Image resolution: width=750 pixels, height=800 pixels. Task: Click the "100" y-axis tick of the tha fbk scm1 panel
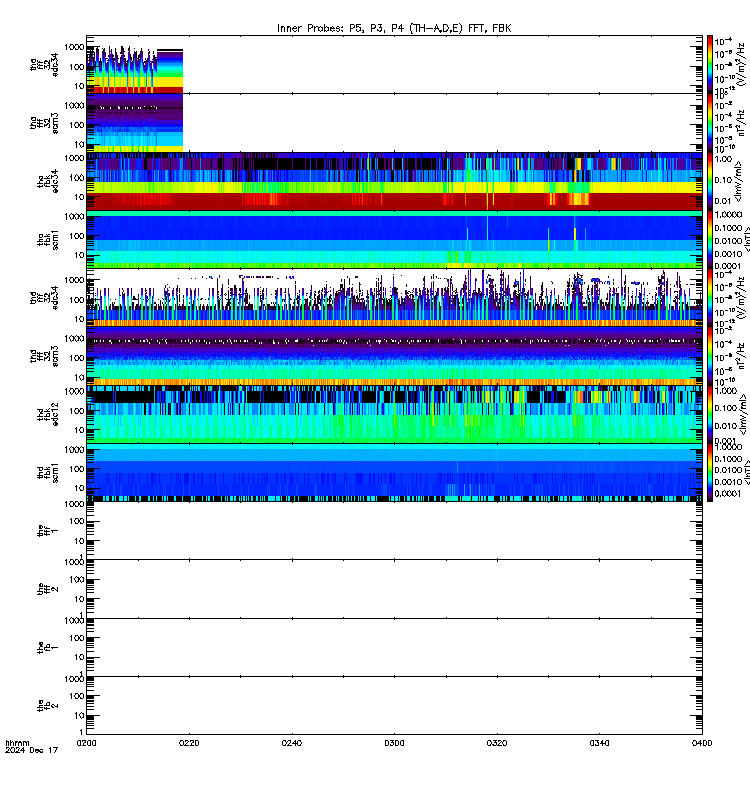pos(77,236)
